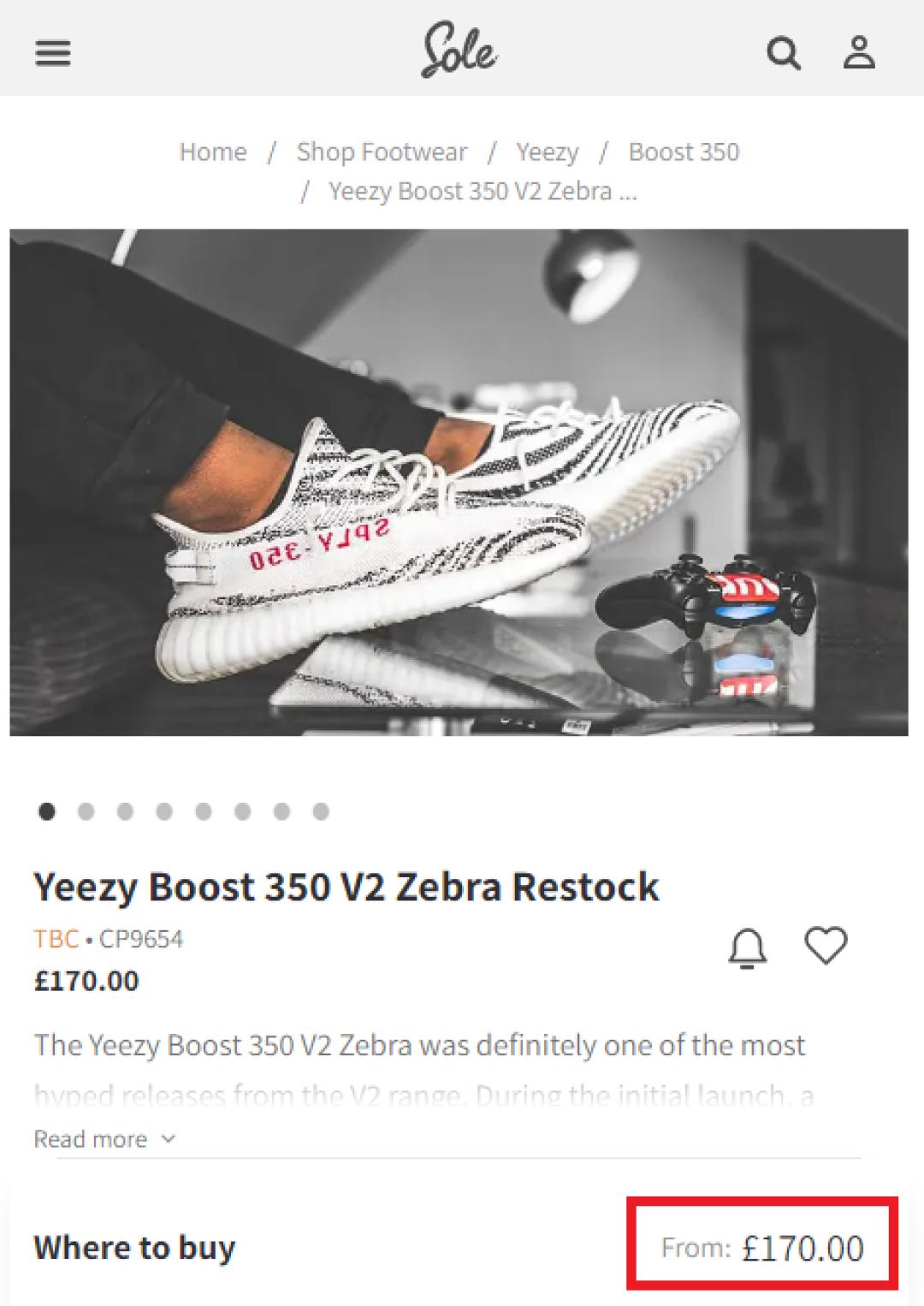Image resolution: width=924 pixels, height=1306 pixels.
Task: Click the From £170.00 price
Action: click(762, 1248)
